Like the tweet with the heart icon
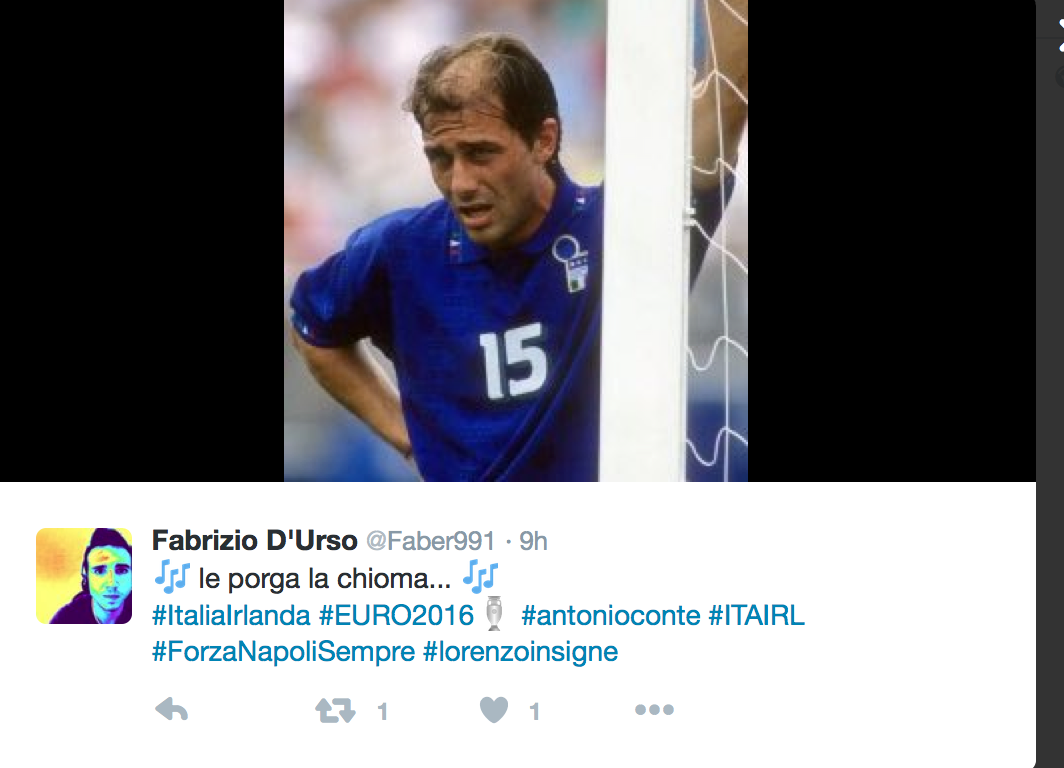The image size is (1064, 768). coord(494,710)
